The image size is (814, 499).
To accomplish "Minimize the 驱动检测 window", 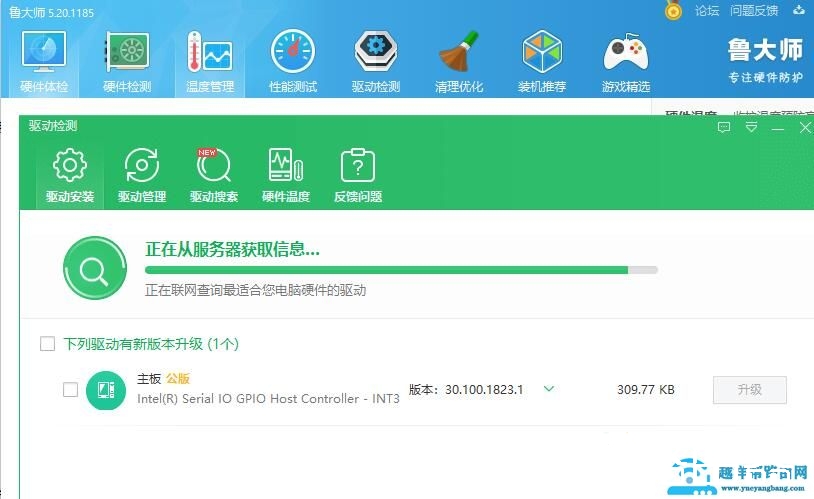I will (x=778, y=128).
